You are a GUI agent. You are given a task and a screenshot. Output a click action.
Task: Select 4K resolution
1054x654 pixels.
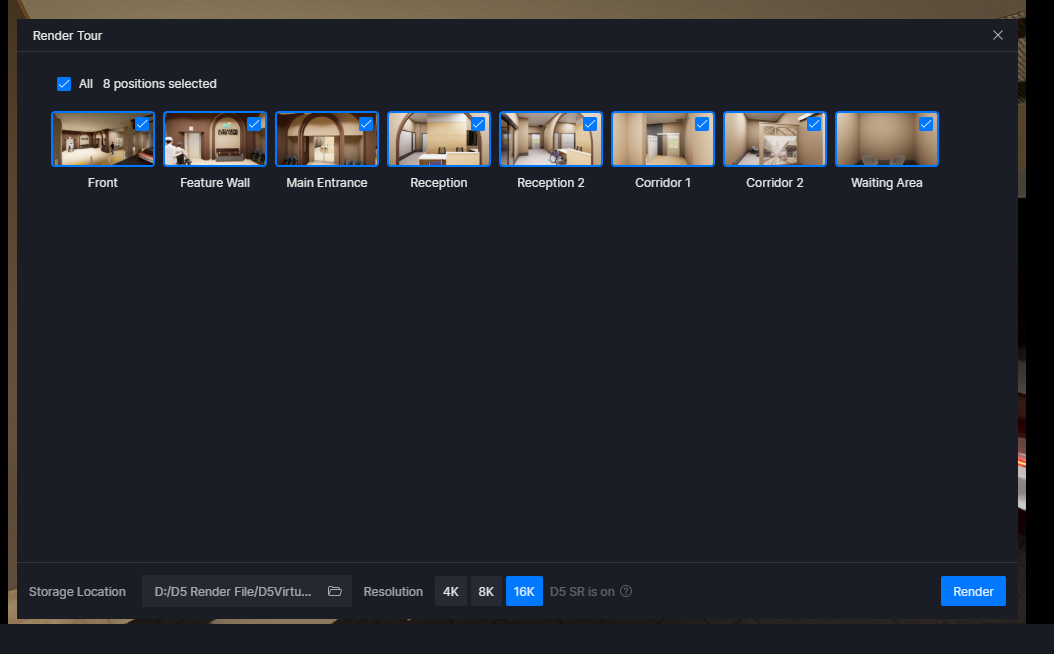pyautogui.click(x=451, y=591)
